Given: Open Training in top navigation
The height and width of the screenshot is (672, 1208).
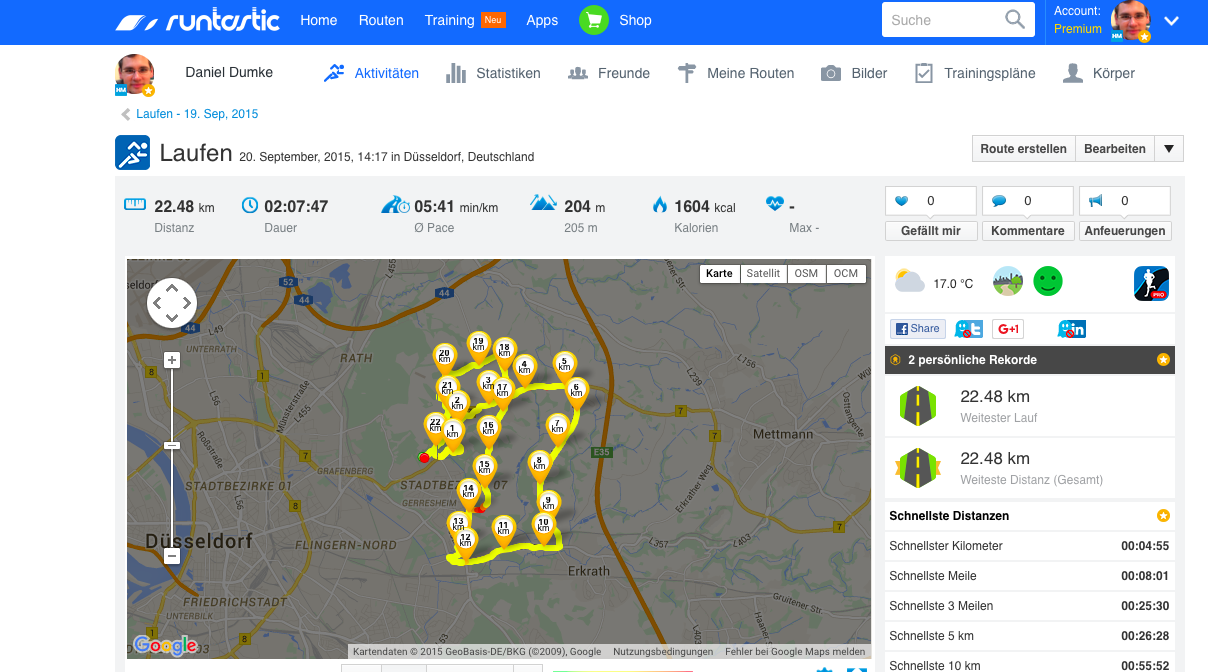Looking at the screenshot, I should coord(449,20).
